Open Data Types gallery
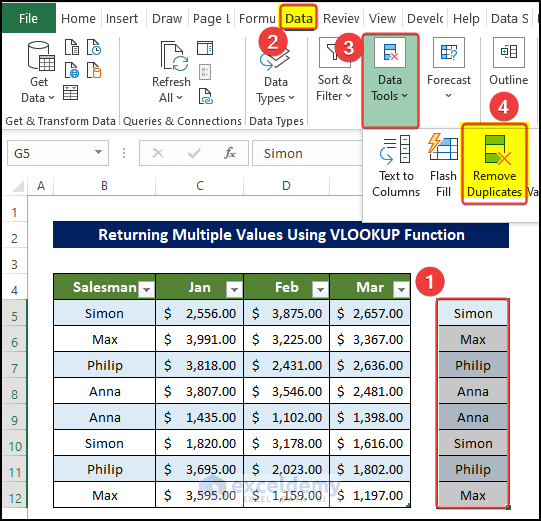 pyautogui.click(x=275, y=72)
